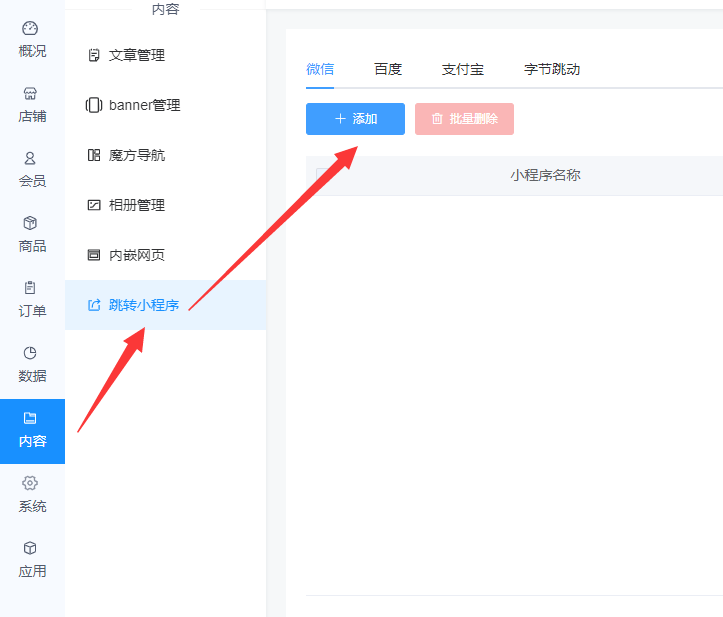Open the 系统 gear icon
The image size is (723, 617).
tap(30, 483)
